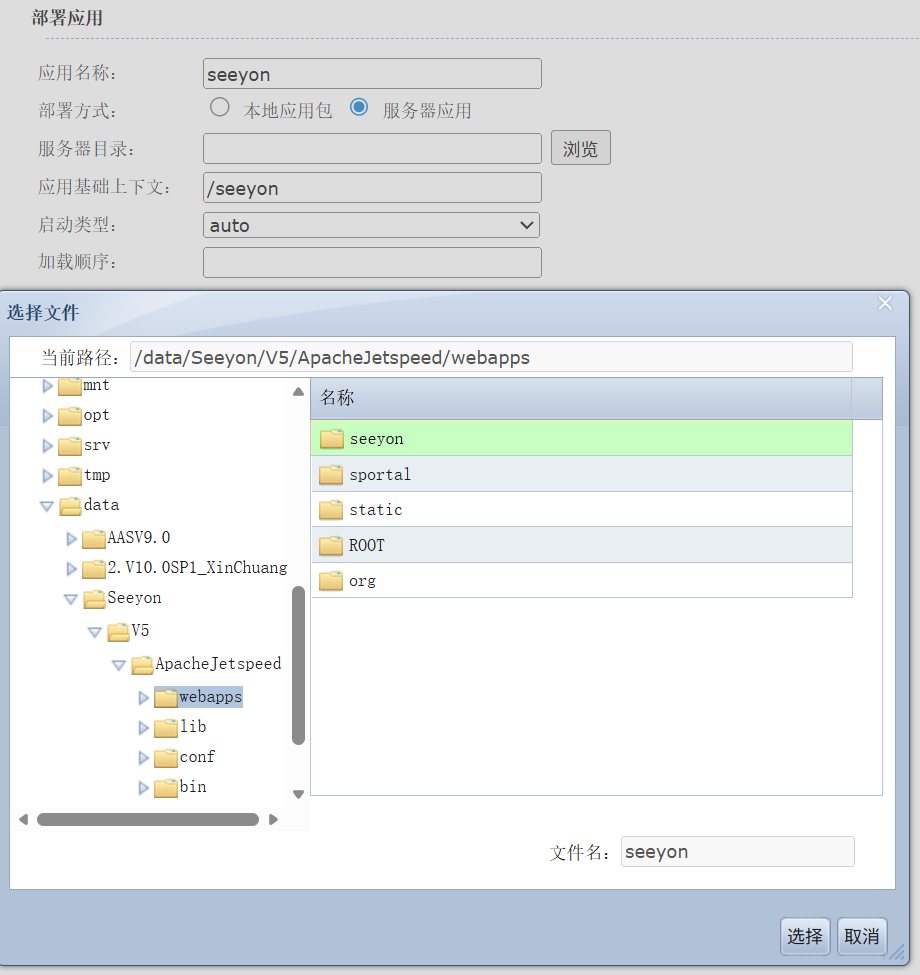Expand the 2.V10.0SP1_XinChuang tree node

[71, 568]
